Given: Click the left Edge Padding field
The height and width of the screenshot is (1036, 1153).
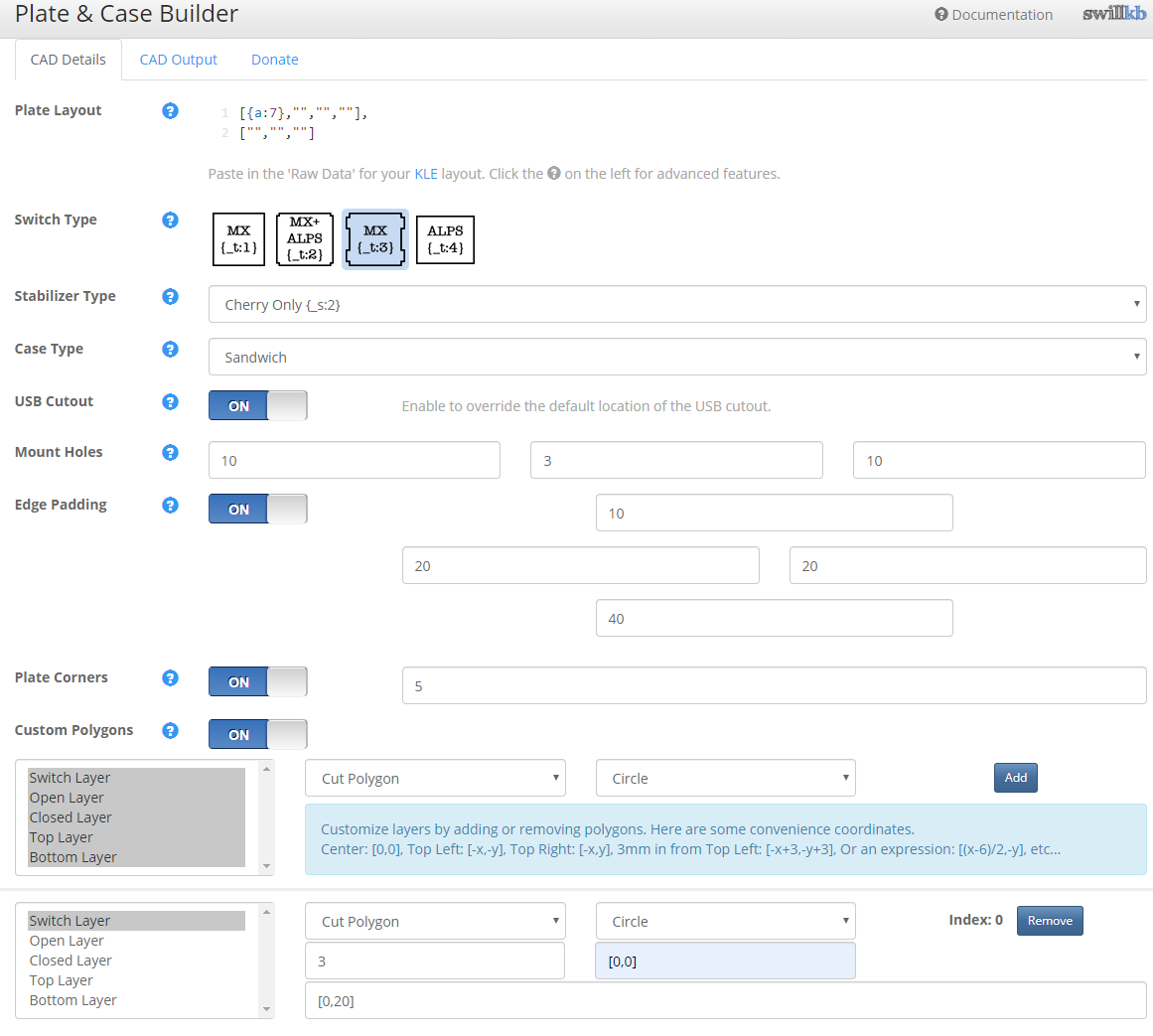Looking at the screenshot, I should [581, 565].
